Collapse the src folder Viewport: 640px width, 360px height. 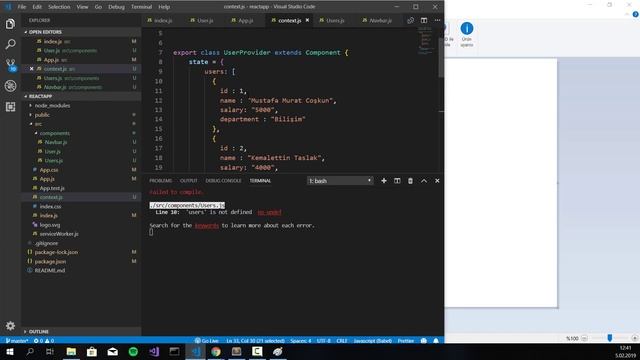pyautogui.click(x=38, y=124)
